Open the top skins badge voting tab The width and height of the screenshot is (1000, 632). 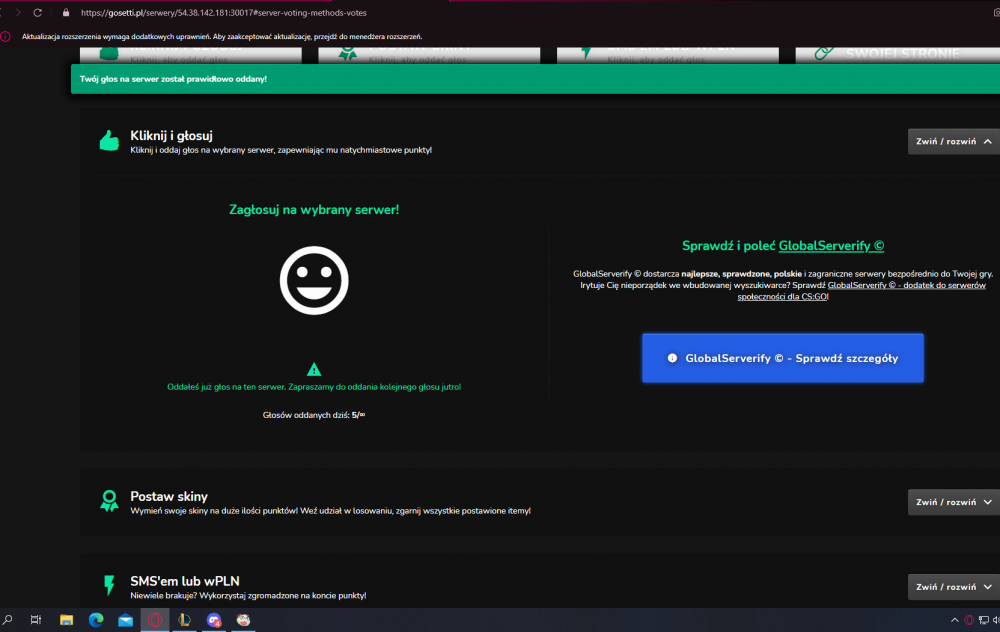(429, 55)
